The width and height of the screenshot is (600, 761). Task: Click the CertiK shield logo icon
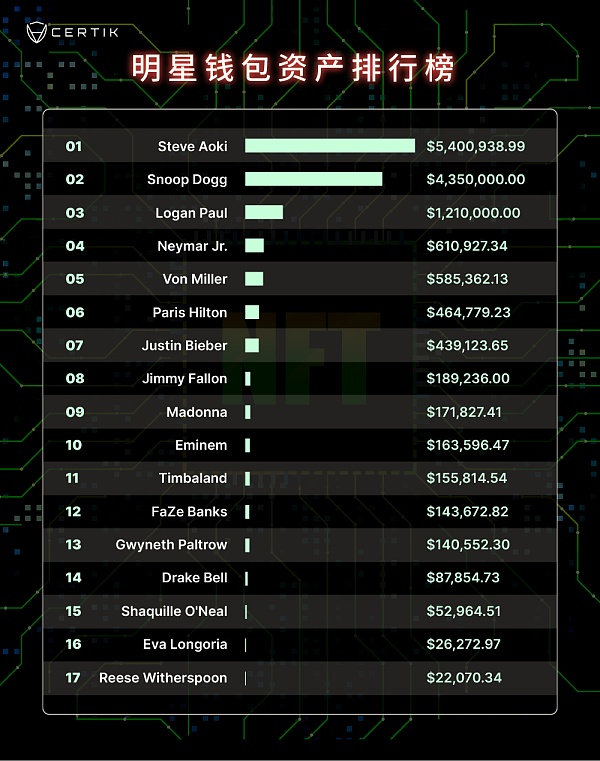pos(36,31)
